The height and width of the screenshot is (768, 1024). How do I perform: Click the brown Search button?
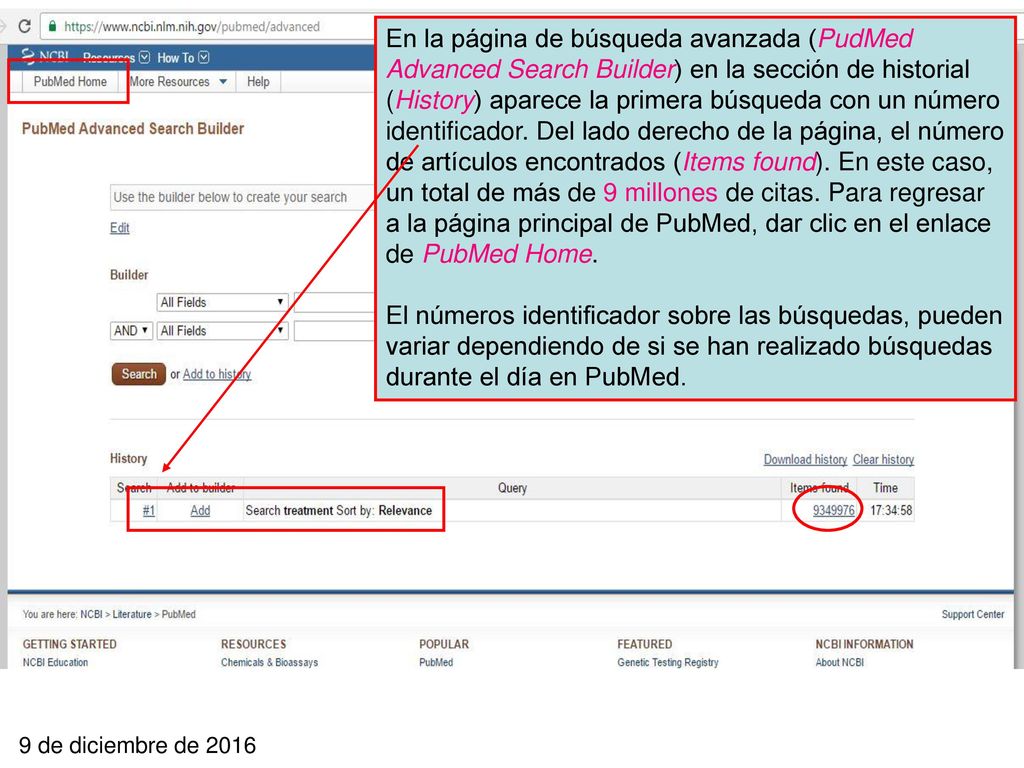point(138,374)
